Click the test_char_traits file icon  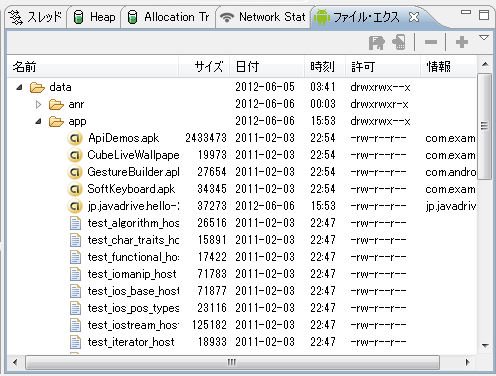(75, 240)
